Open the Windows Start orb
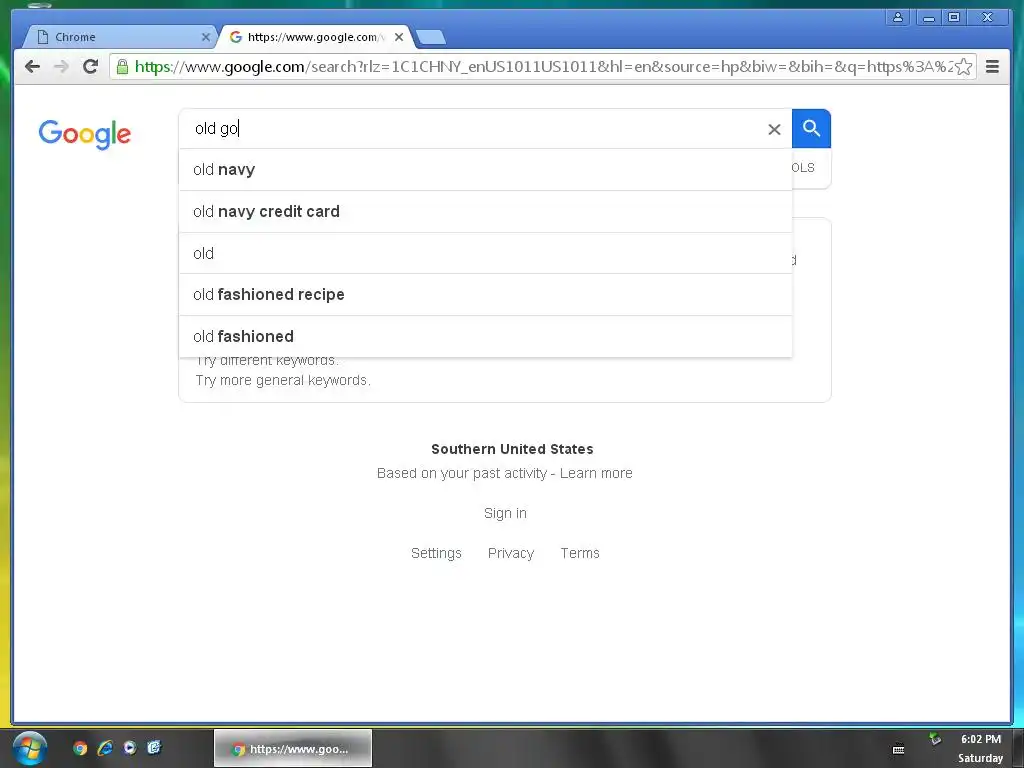1024x768 pixels. coord(29,748)
